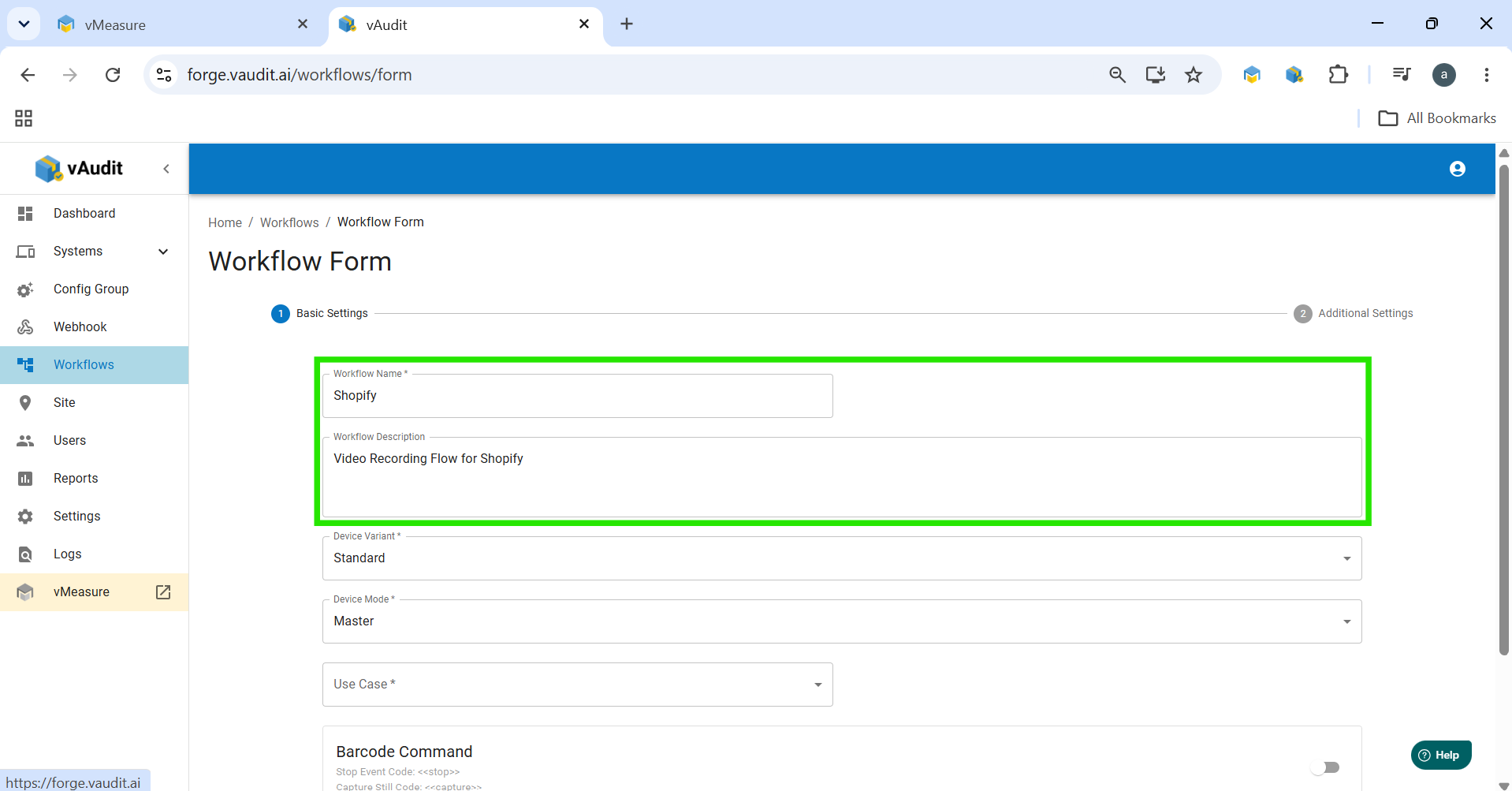Click the Workflows tree icon
The image size is (1512, 791).
point(25,365)
